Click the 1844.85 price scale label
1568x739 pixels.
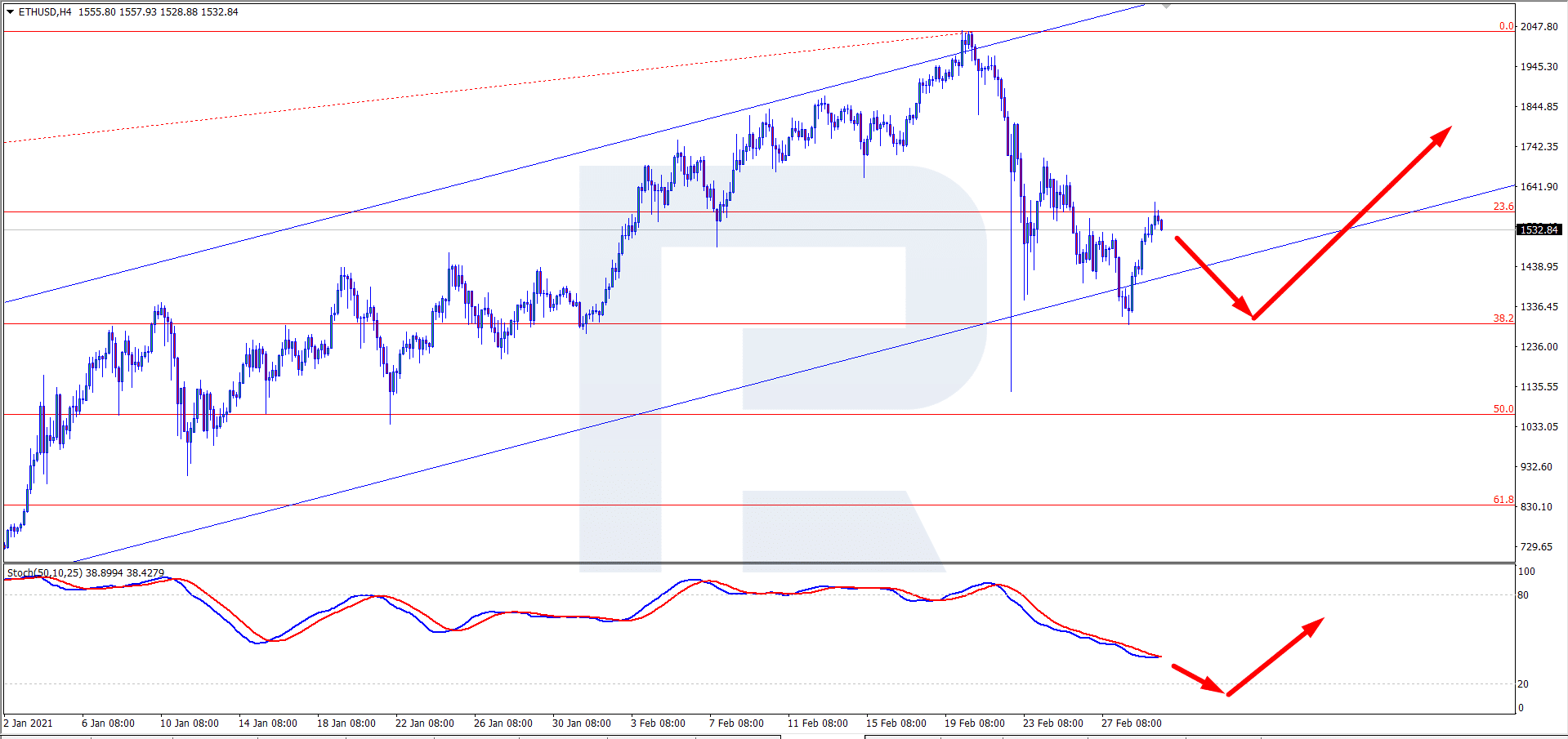click(1539, 107)
